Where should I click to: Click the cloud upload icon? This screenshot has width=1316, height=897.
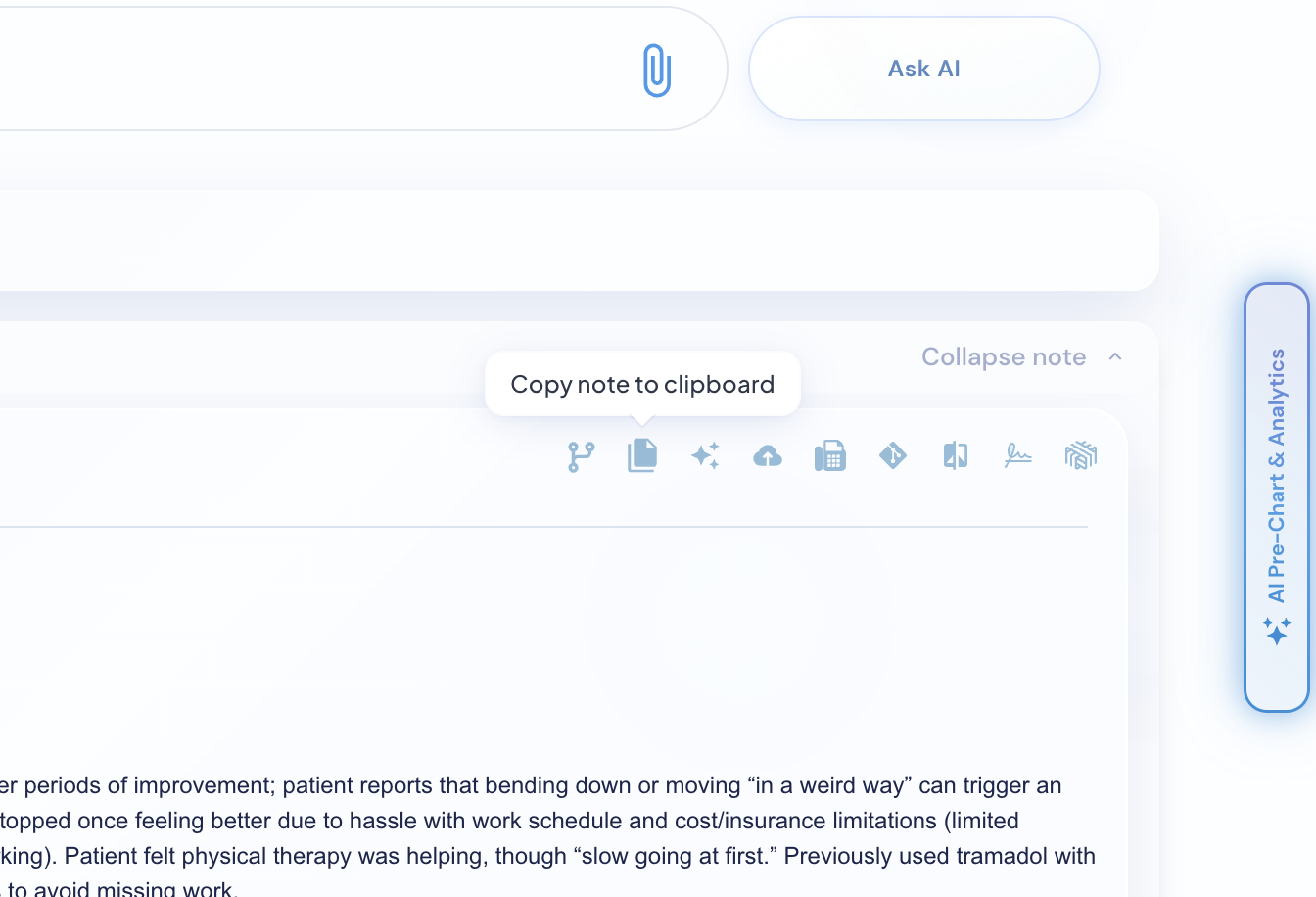768,456
